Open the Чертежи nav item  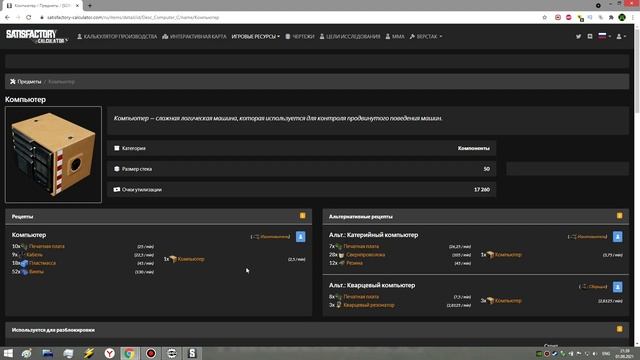click(x=300, y=36)
